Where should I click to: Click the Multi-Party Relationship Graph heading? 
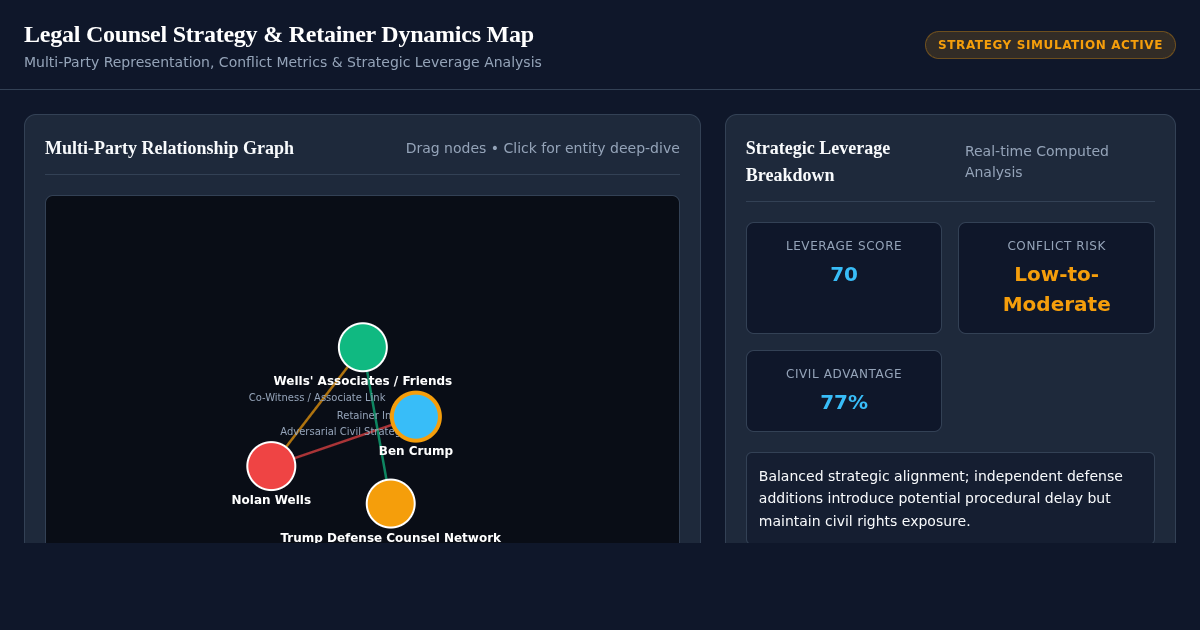click(x=170, y=148)
